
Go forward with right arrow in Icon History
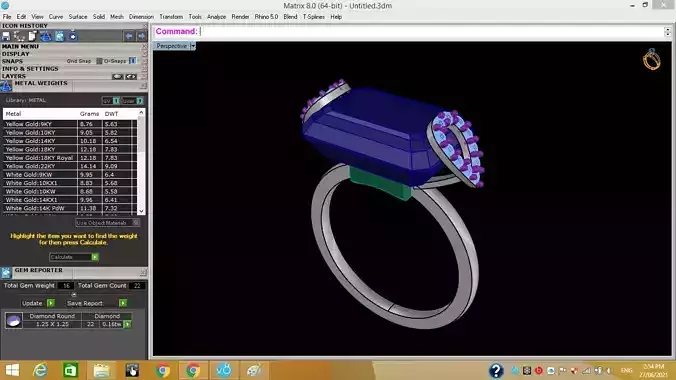click(x=141, y=36)
